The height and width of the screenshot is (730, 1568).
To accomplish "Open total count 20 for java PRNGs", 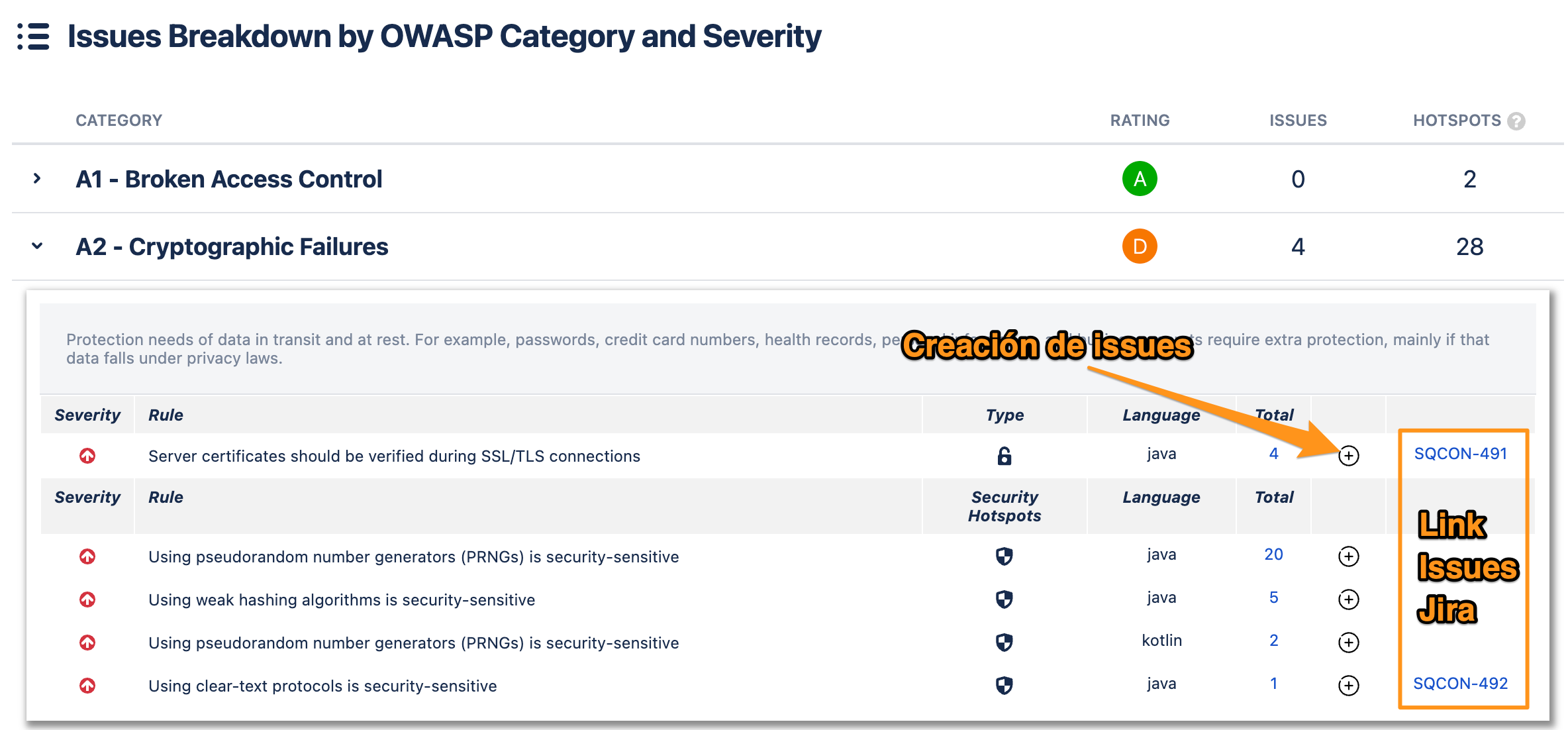I will [x=1273, y=554].
